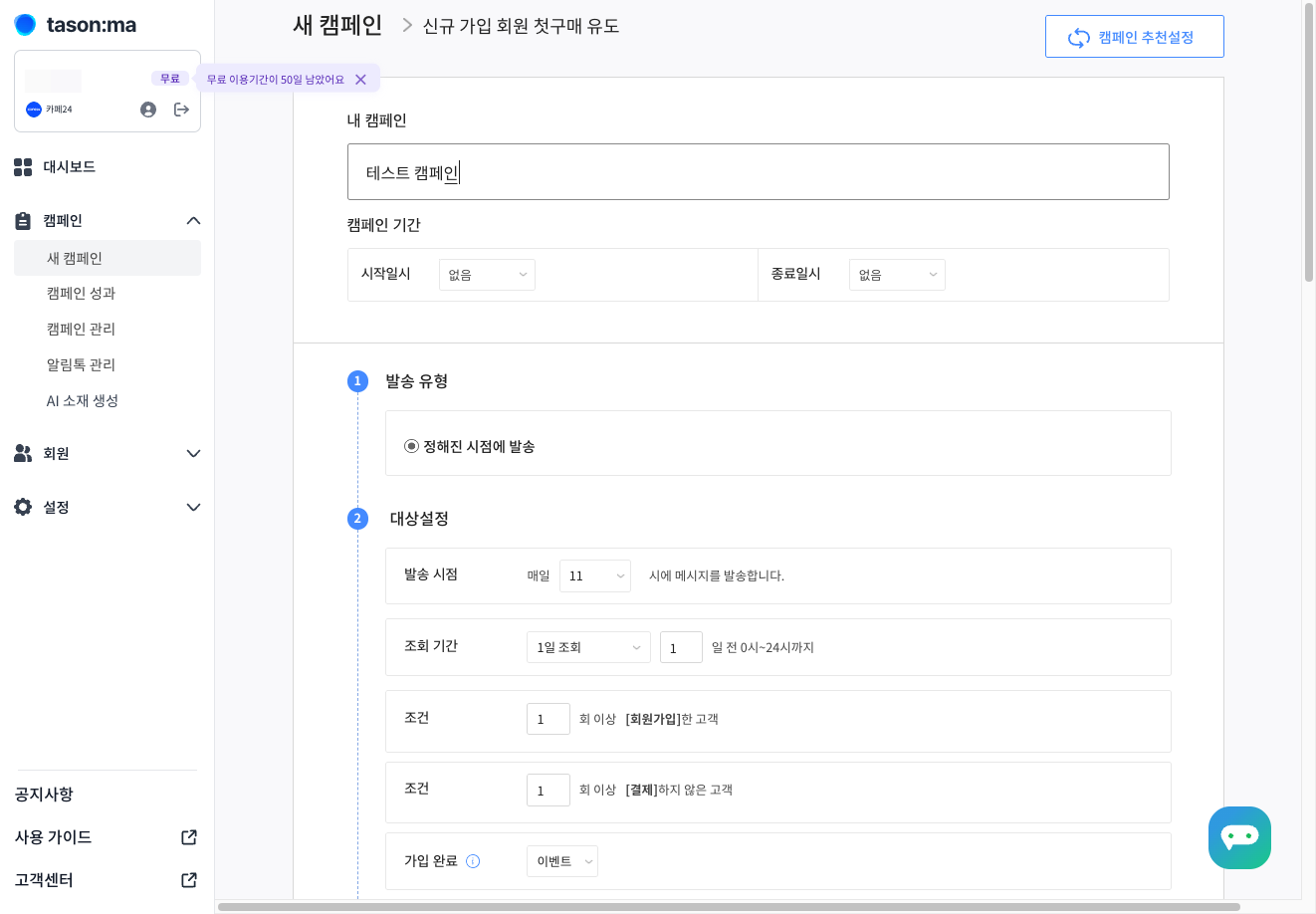Click the 무료 plan badge
The height and width of the screenshot is (914, 1316).
(170, 79)
